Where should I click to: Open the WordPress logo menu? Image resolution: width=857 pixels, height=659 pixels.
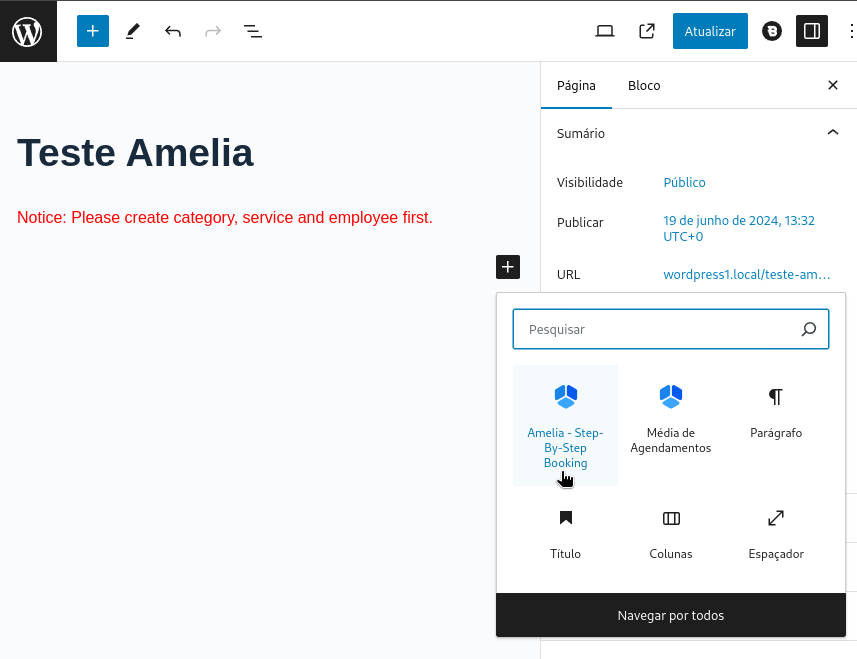pyautogui.click(x=27, y=31)
